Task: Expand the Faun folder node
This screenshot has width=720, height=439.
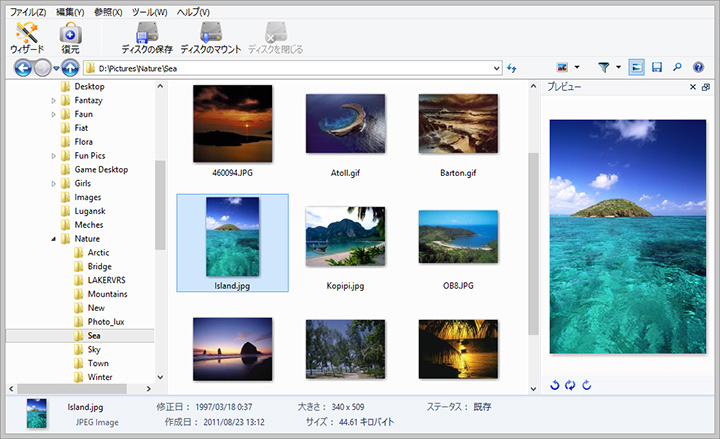Action: point(53,114)
